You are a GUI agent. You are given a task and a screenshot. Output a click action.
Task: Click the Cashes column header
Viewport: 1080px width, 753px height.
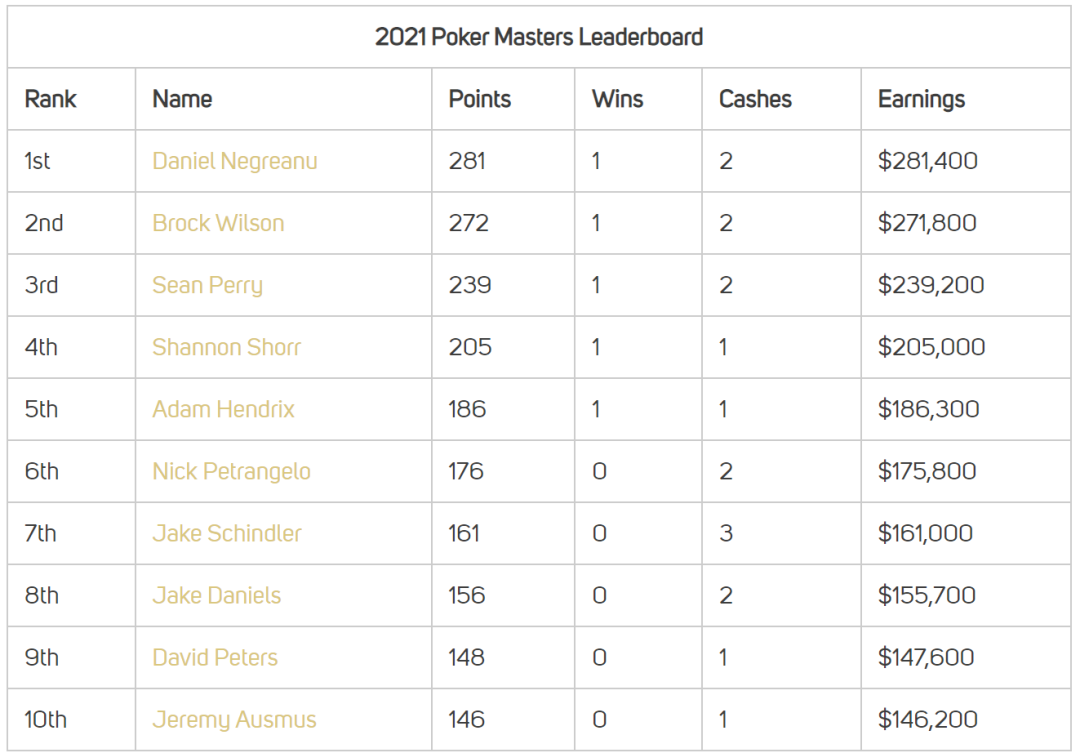tap(755, 99)
